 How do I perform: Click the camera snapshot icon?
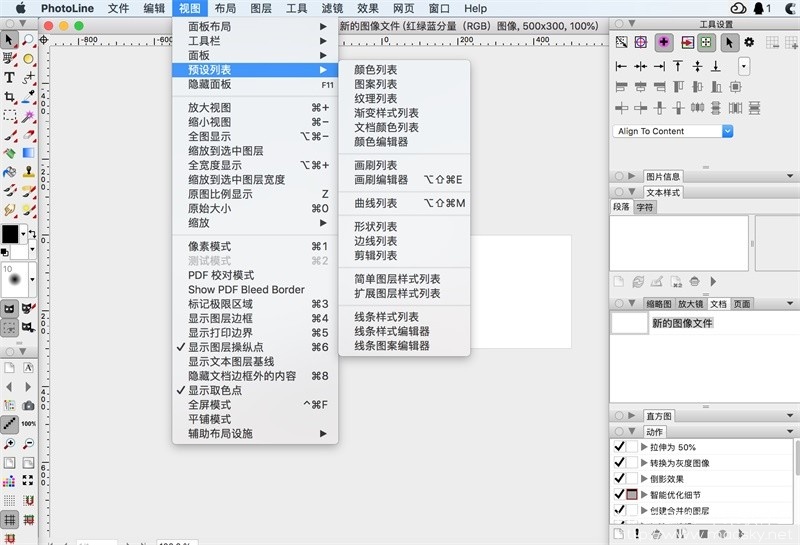click(29, 405)
